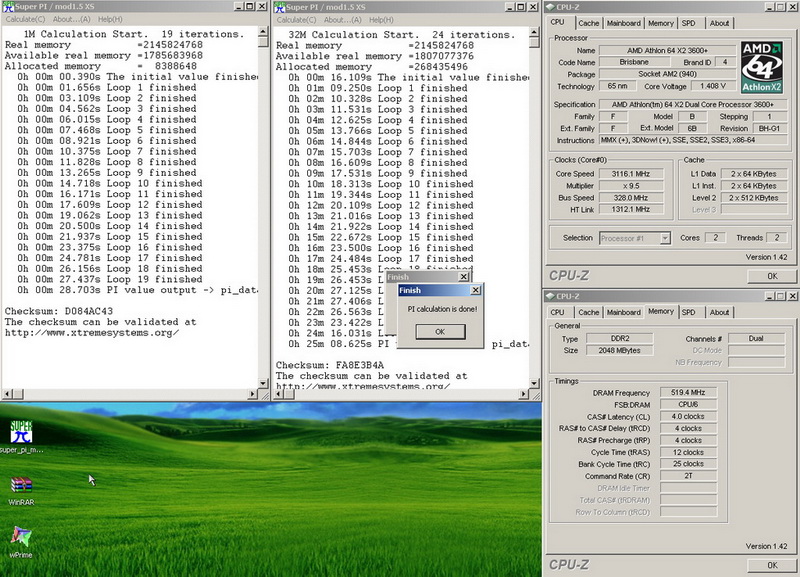This screenshot has width=800, height=577.
Task: Open Help menu in the 1M Super PI window
Action: coord(110,19)
